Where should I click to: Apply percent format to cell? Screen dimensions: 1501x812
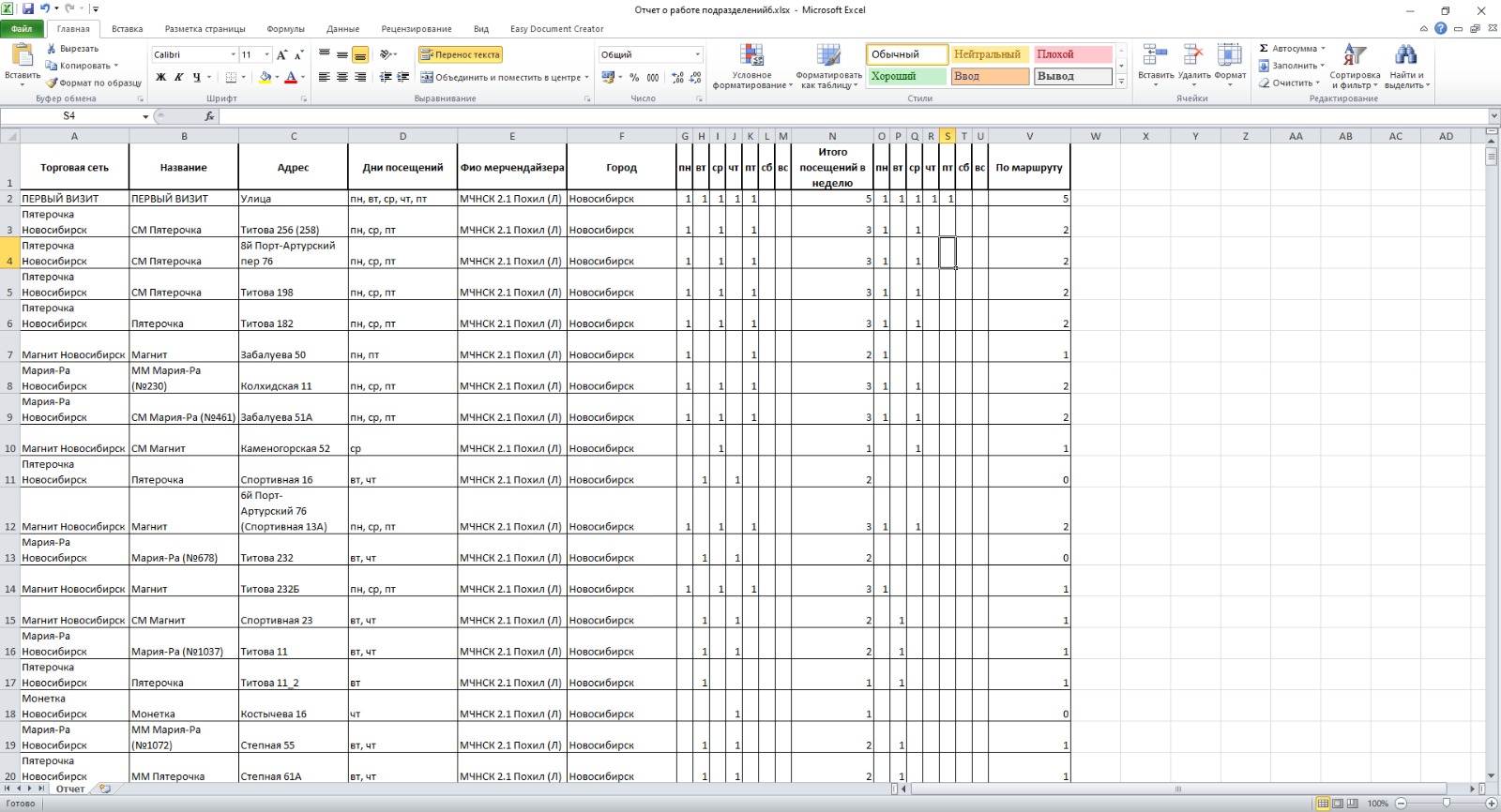[x=634, y=78]
